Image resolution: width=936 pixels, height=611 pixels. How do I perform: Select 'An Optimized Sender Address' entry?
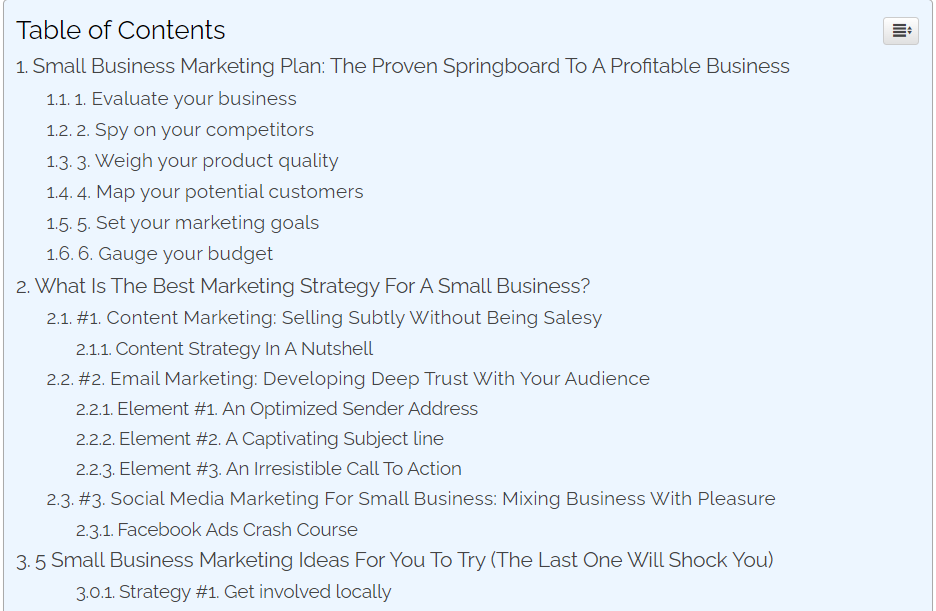coord(277,409)
